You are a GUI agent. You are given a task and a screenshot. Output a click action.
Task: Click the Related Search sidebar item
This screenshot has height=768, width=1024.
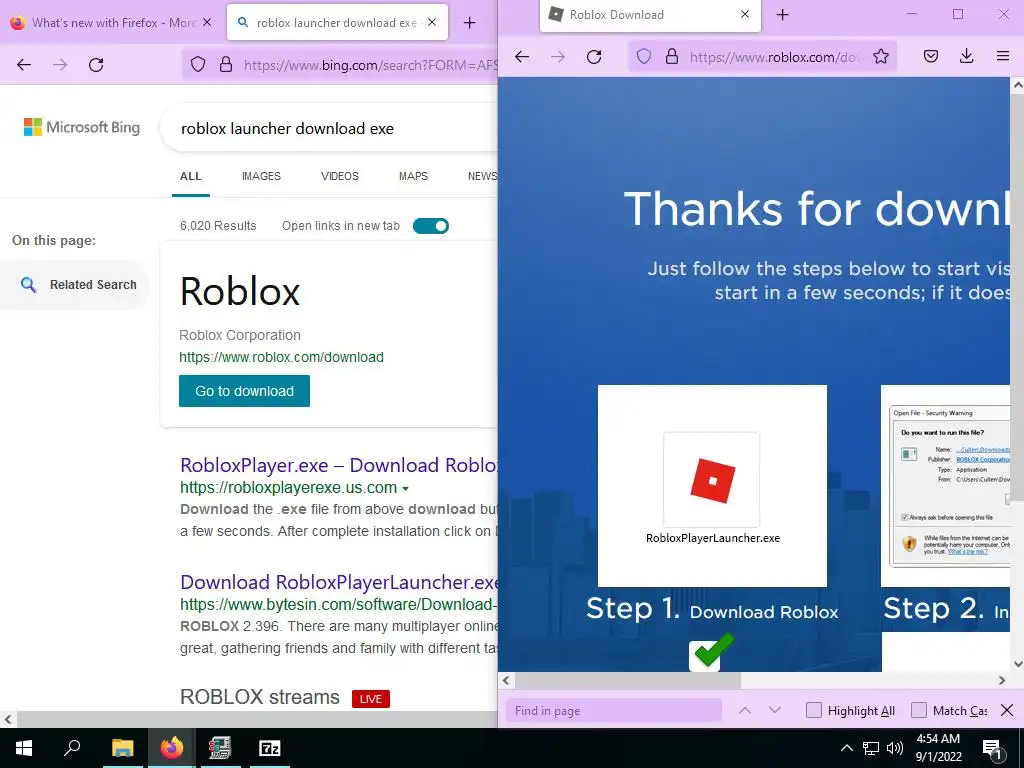(75, 285)
